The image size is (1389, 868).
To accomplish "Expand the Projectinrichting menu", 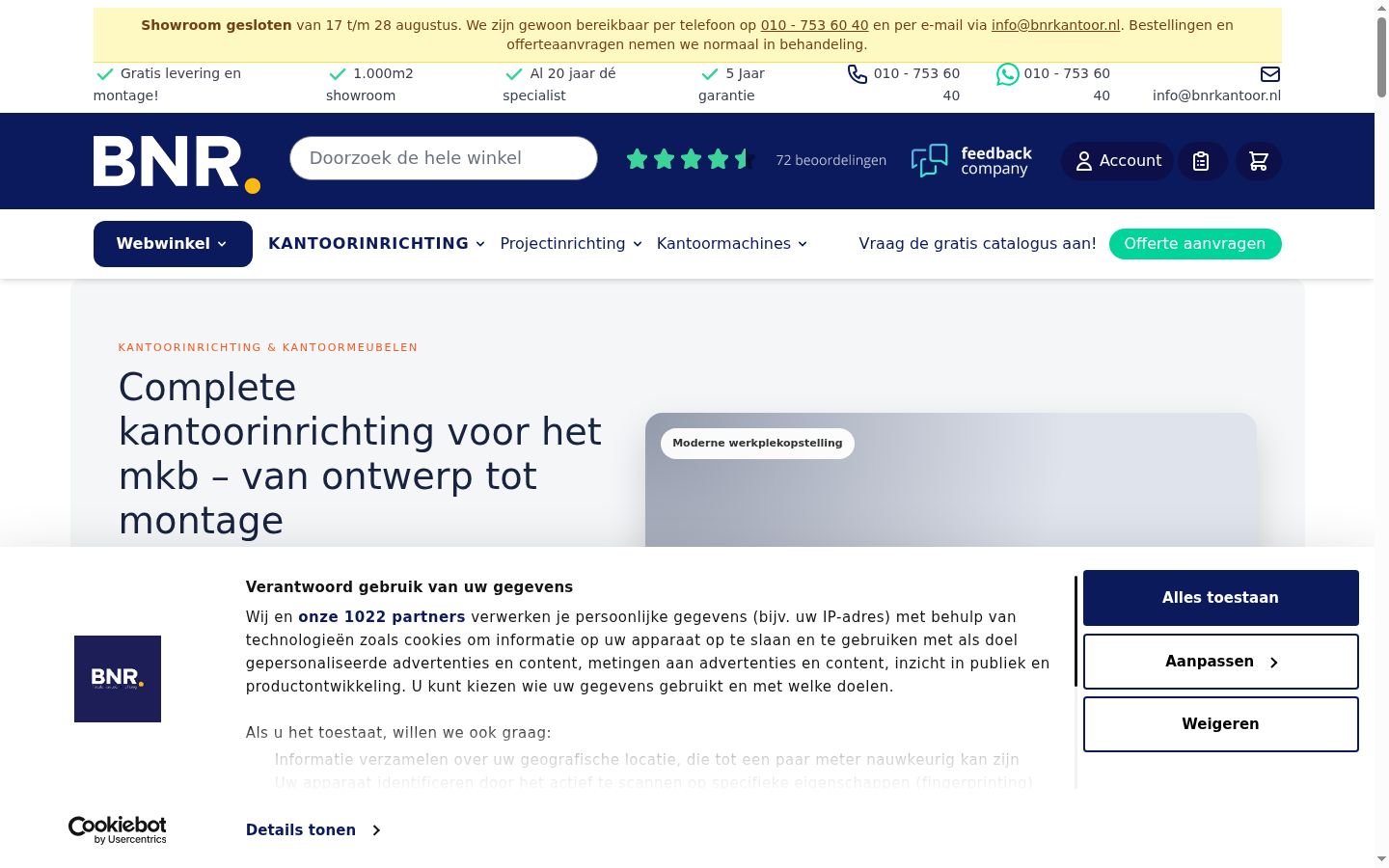I will [x=571, y=244].
